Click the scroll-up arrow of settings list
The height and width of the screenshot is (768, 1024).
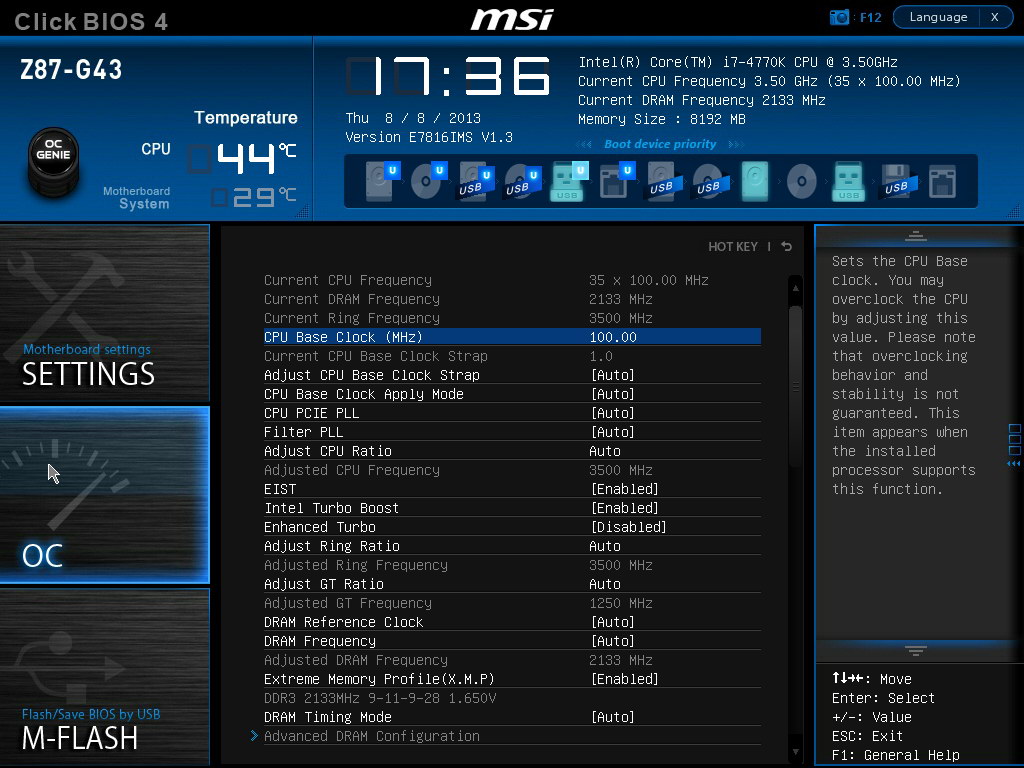tap(795, 287)
